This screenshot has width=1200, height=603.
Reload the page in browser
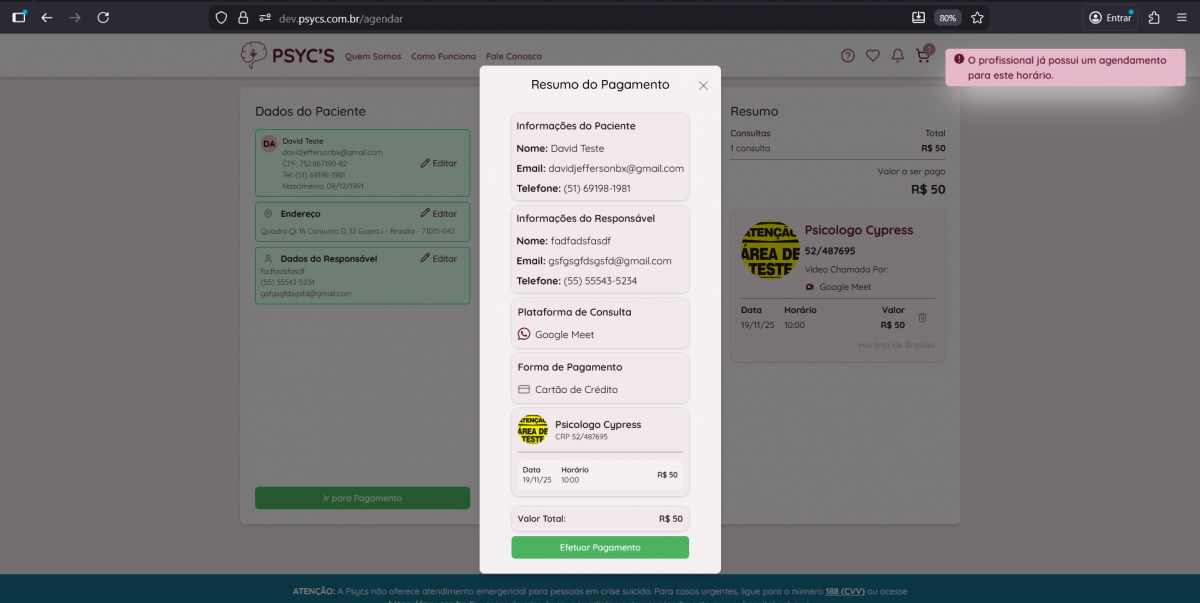tap(104, 18)
